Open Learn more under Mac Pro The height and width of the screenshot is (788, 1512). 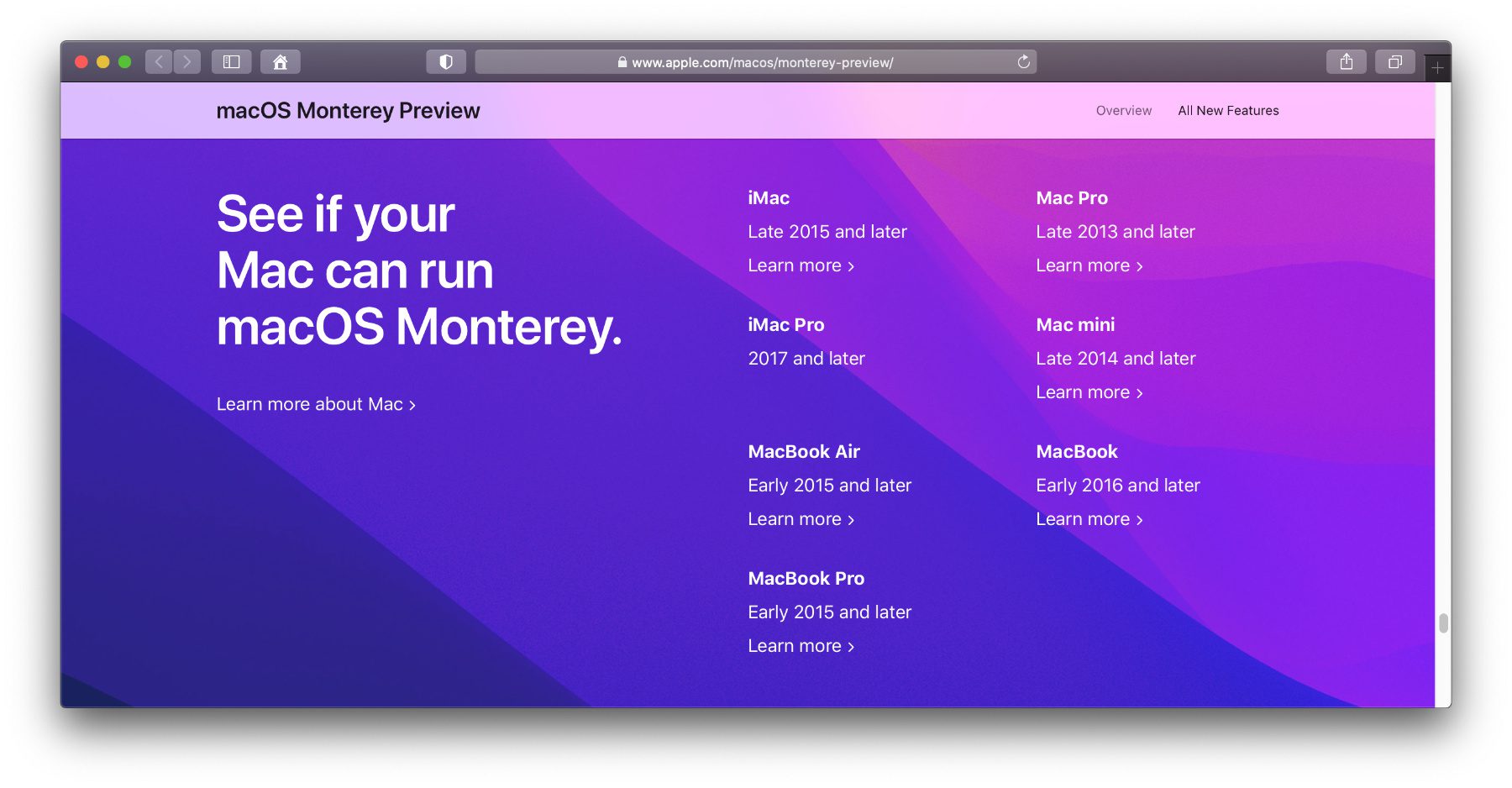(x=1089, y=265)
